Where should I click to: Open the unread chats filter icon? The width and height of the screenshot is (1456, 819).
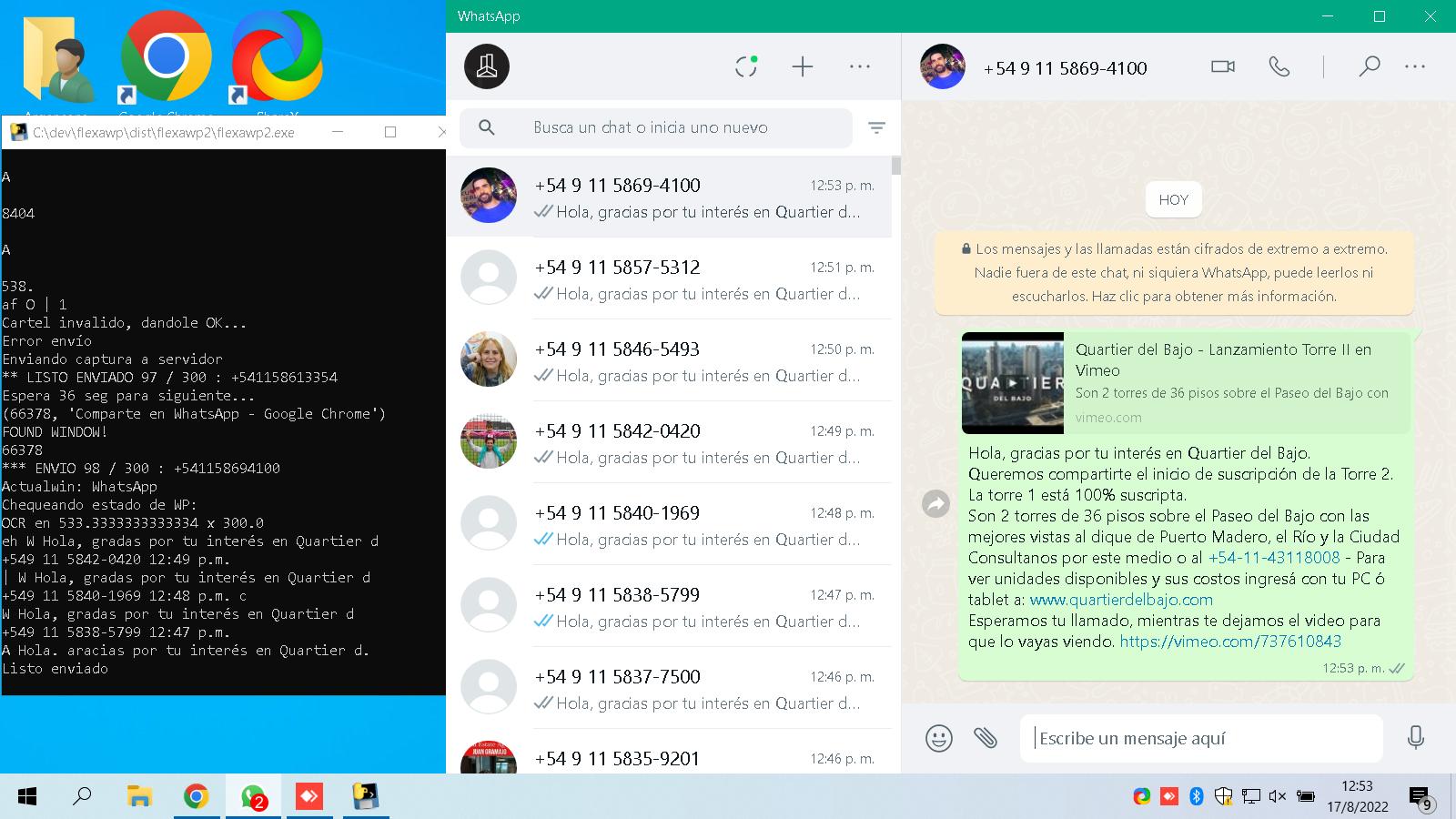[x=876, y=128]
